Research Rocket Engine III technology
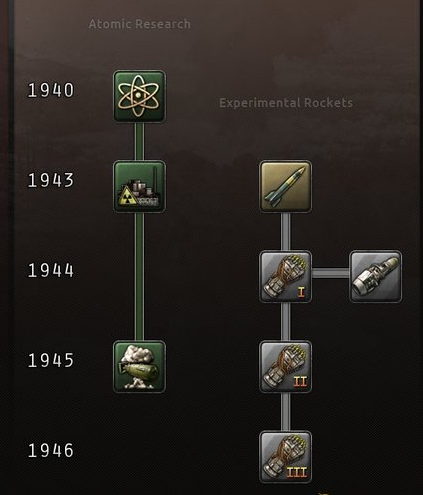Viewport: 423px width, 495px height. coord(285,456)
